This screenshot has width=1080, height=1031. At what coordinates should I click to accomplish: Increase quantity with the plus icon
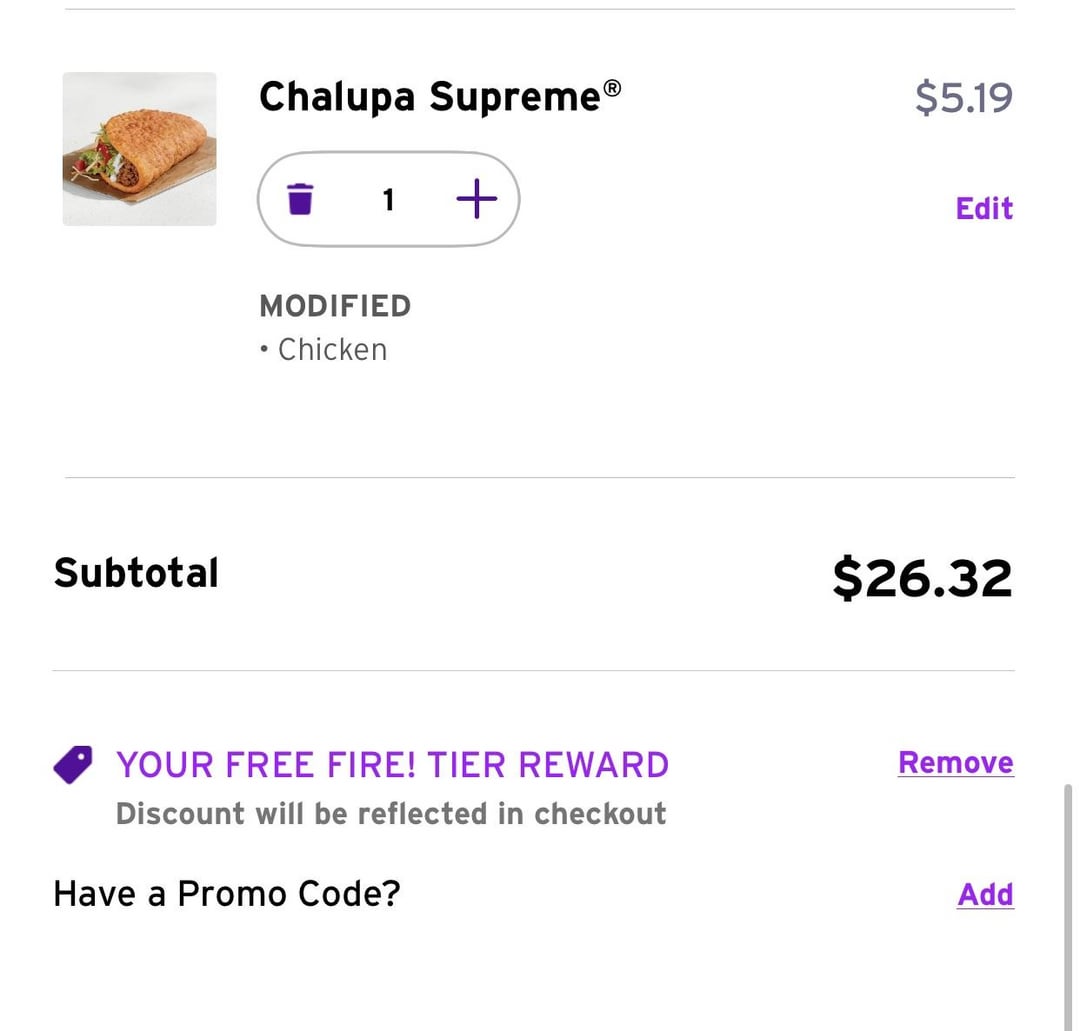(476, 200)
